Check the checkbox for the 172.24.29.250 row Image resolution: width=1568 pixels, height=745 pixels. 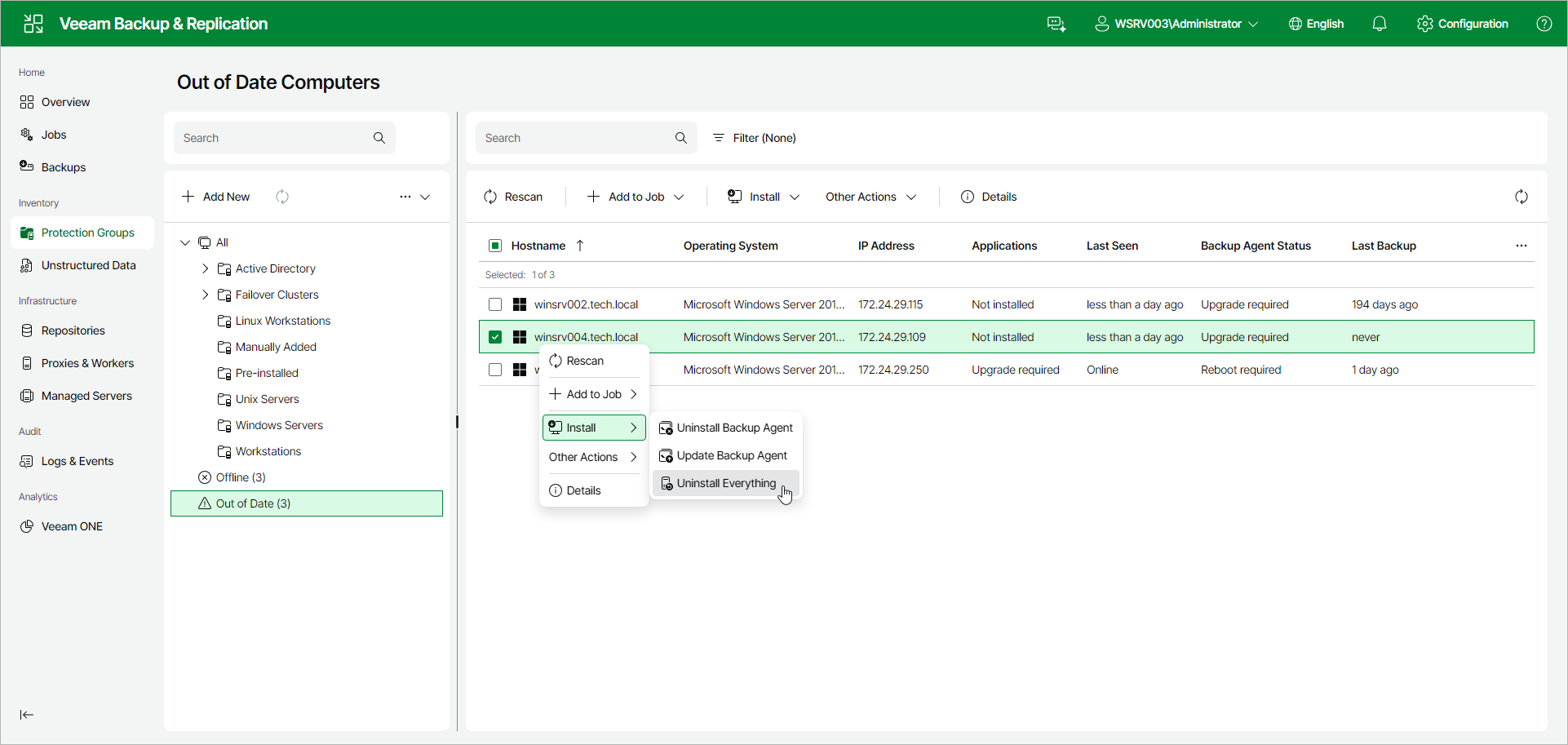(x=495, y=370)
